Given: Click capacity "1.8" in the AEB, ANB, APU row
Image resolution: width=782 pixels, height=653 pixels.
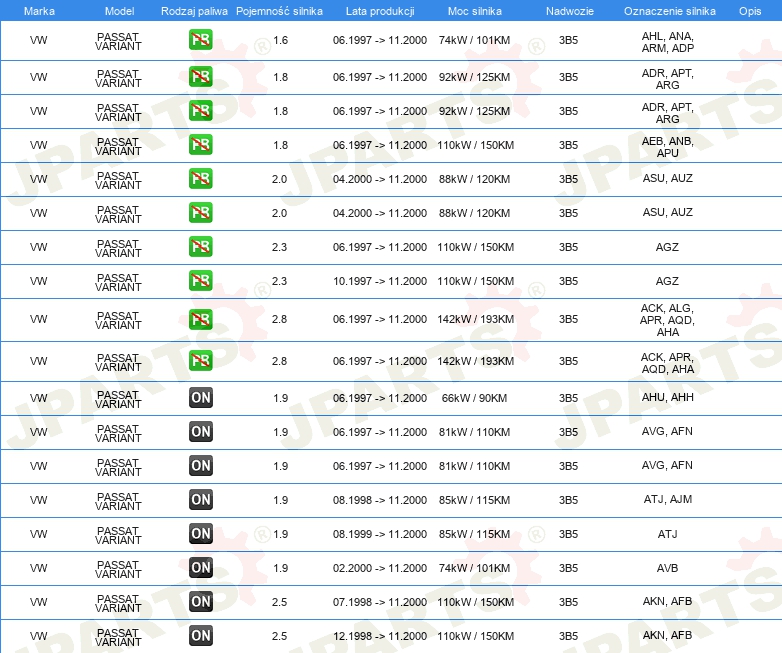Looking at the screenshot, I should coord(280,145).
